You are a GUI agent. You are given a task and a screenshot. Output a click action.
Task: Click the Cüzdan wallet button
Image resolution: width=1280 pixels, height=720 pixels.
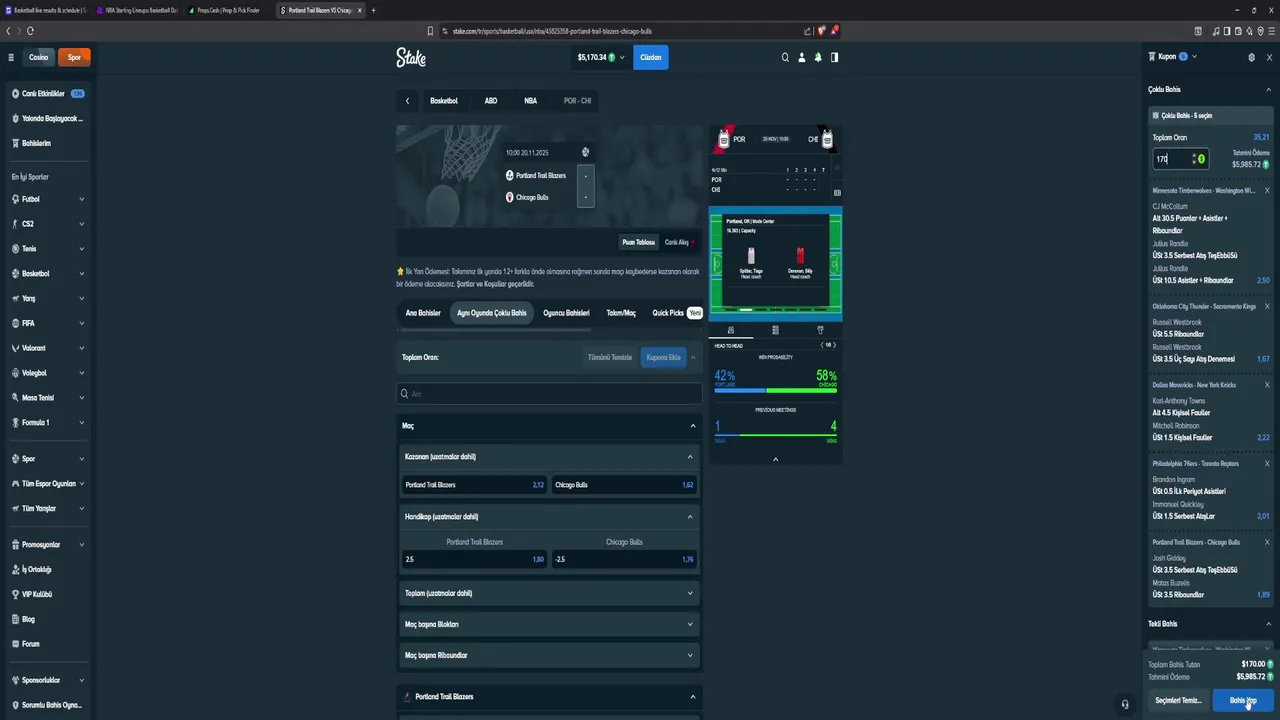coord(651,57)
